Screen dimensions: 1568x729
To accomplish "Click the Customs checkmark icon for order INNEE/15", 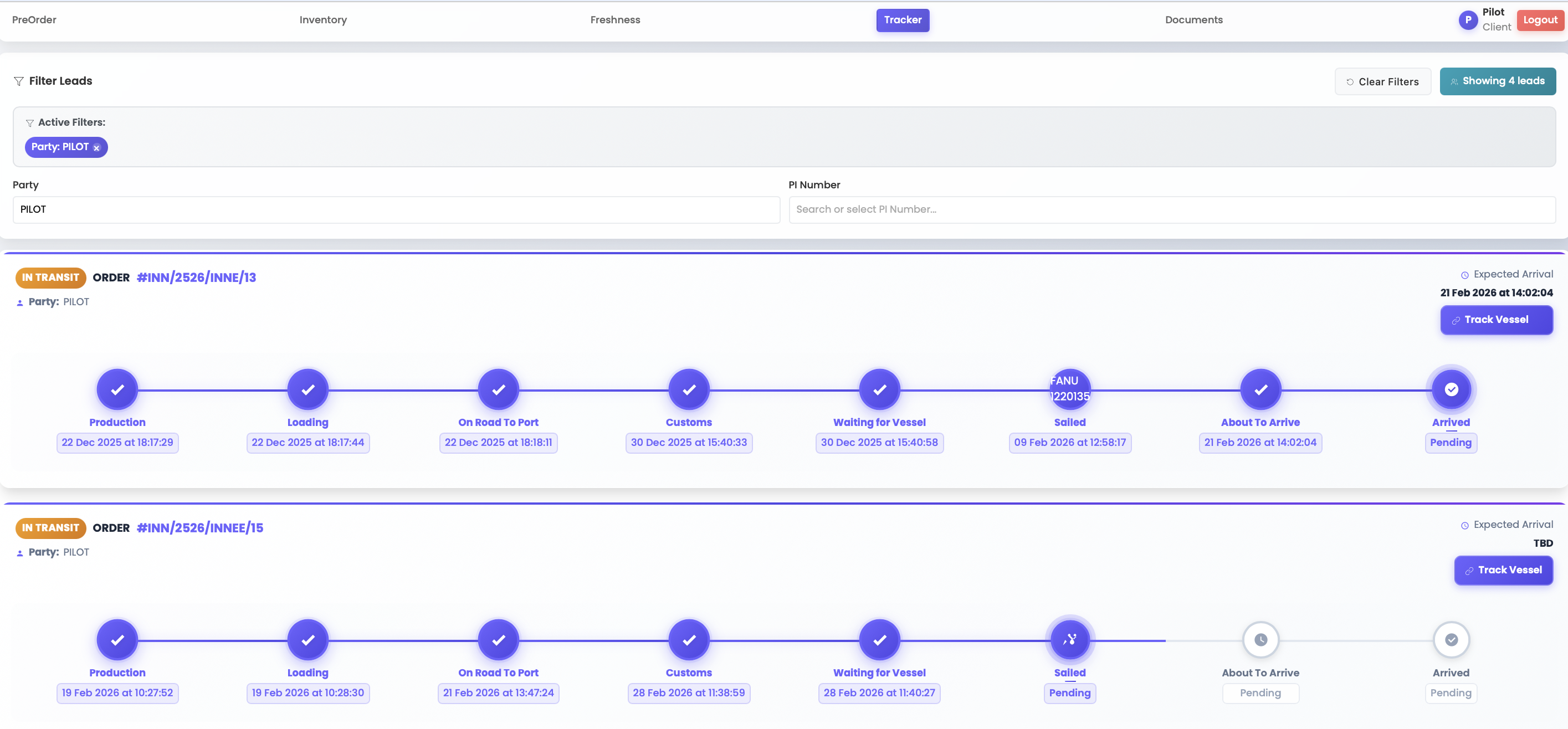I will [689, 640].
